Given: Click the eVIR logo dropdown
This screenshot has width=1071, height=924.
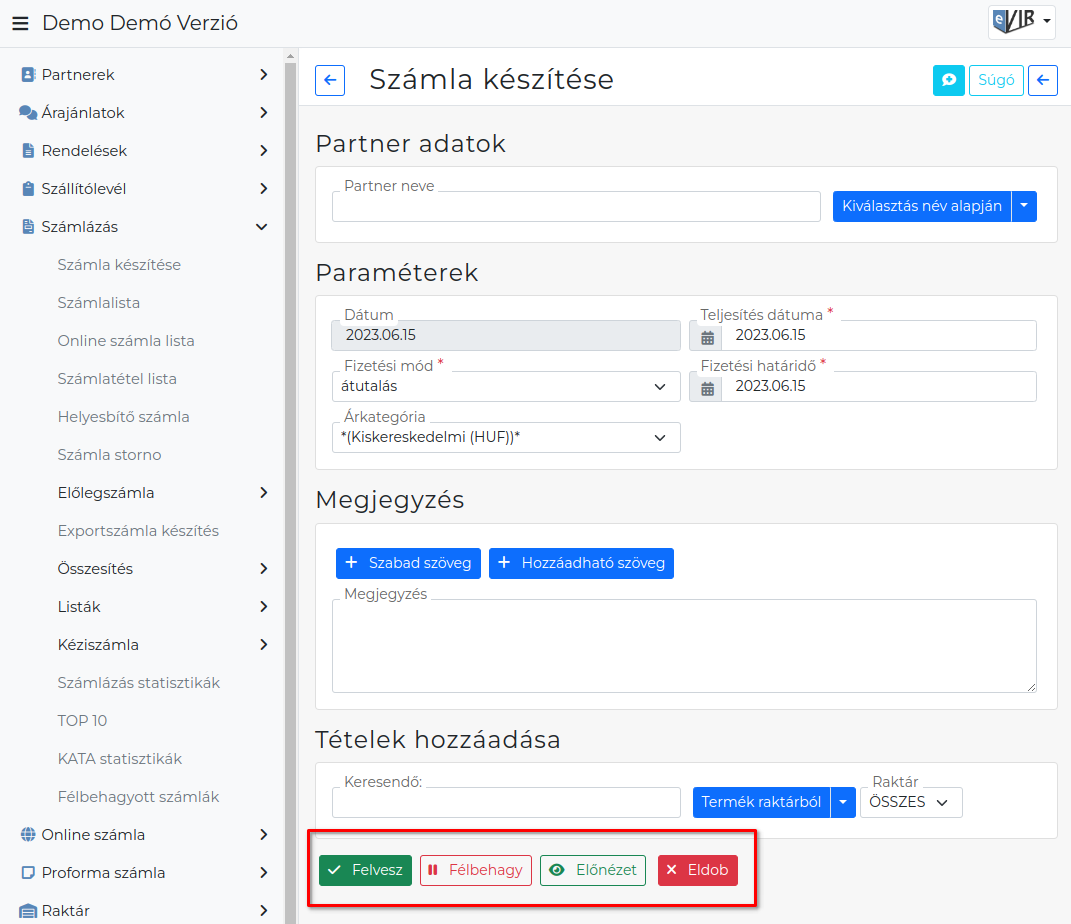Looking at the screenshot, I should coord(1021,21).
